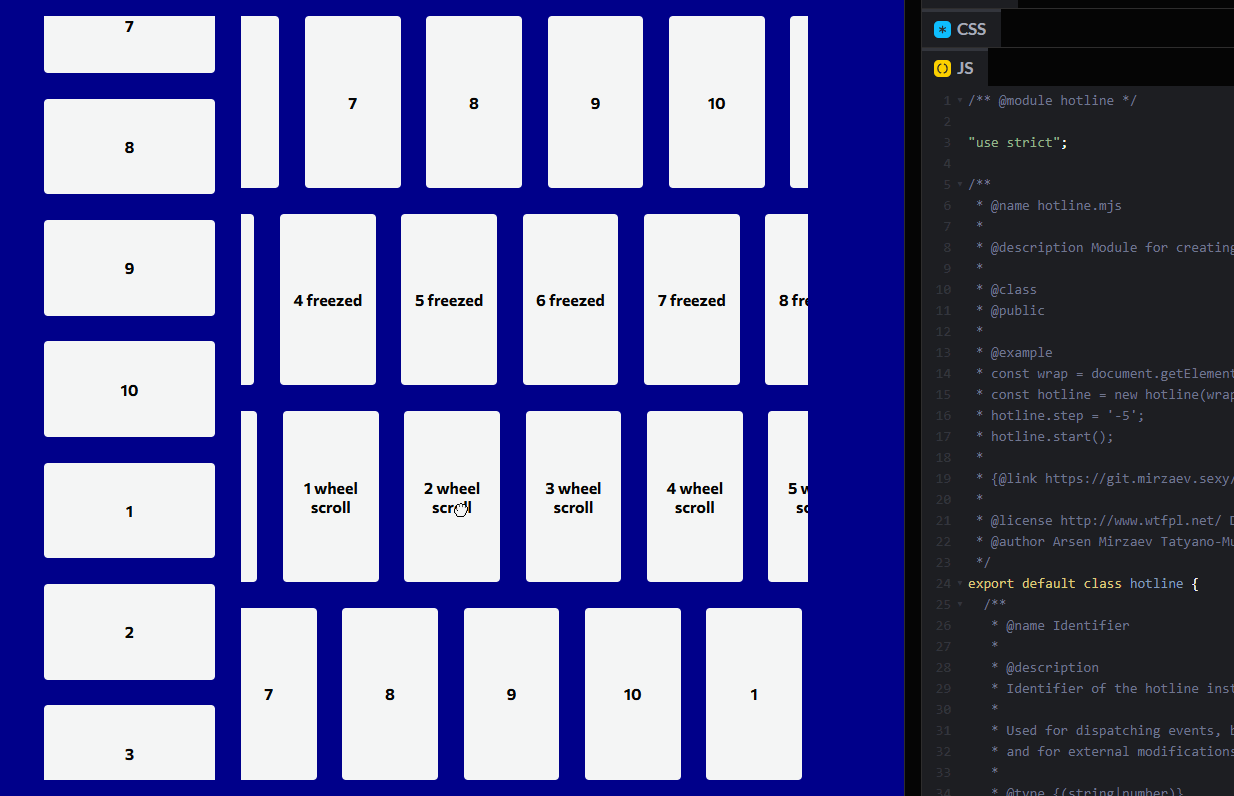Click the "4 wheel scroll" card
This screenshot has width=1234, height=796.
pyautogui.click(x=695, y=497)
